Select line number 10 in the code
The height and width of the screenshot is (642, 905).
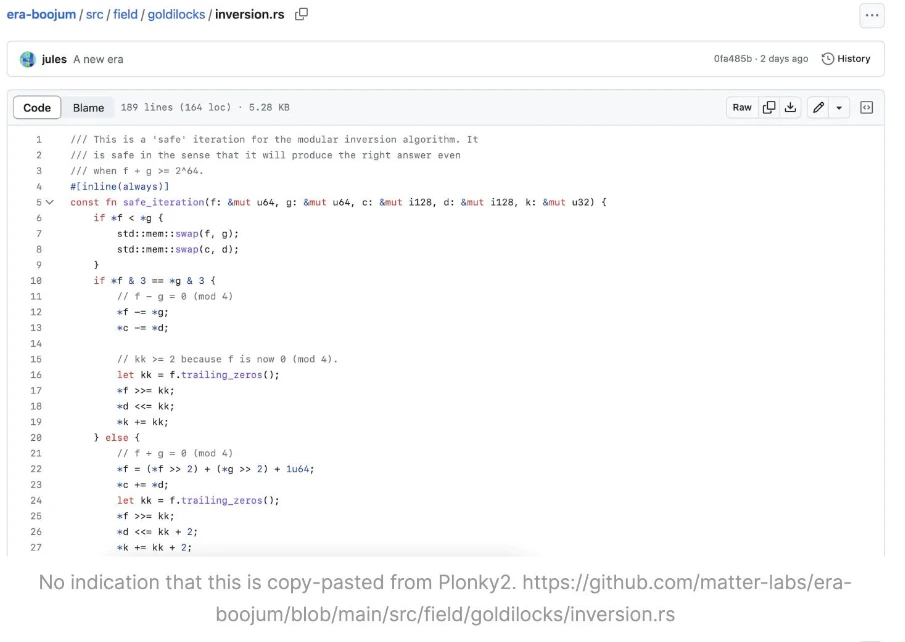point(36,281)
